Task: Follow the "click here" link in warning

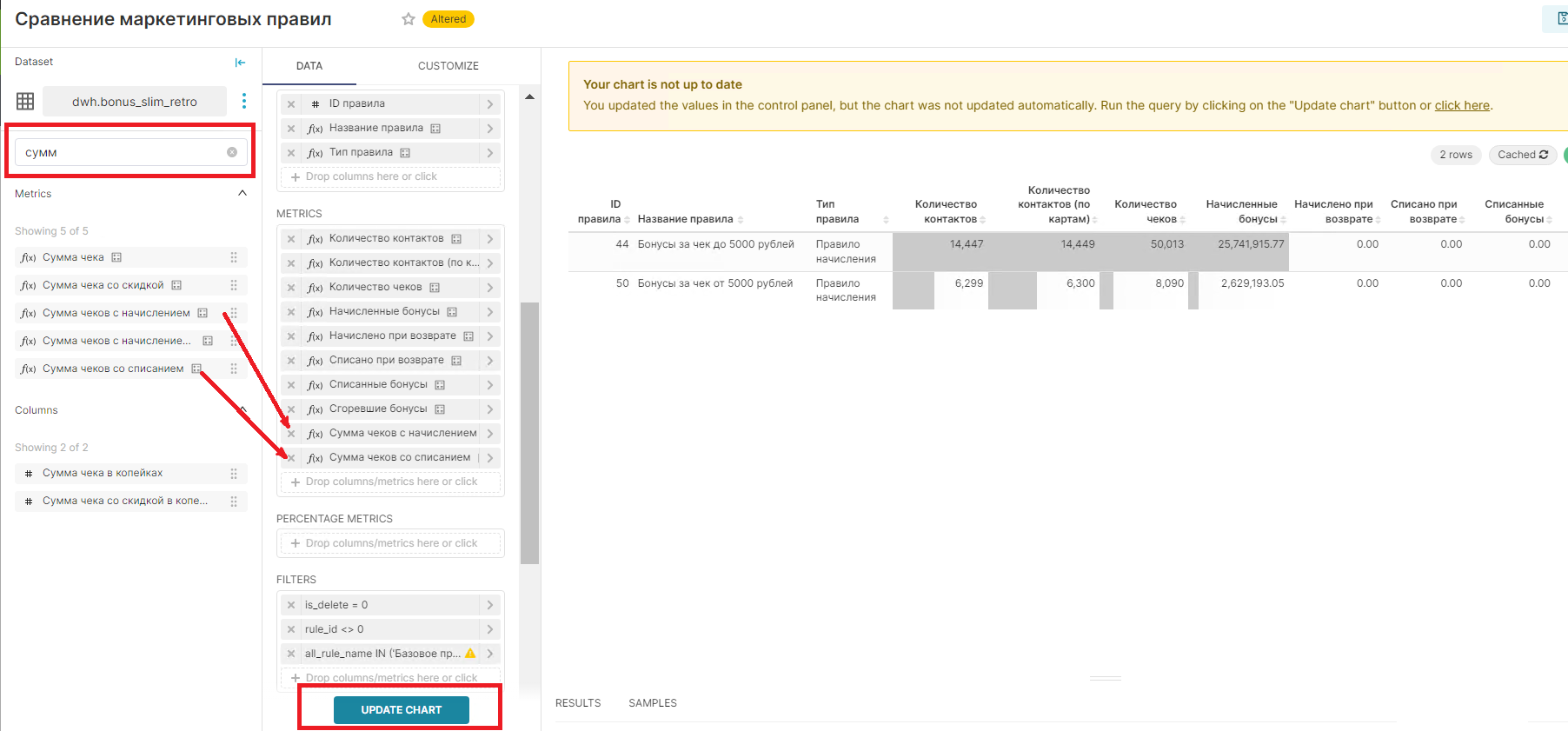Action: [x=1462, y=105]
